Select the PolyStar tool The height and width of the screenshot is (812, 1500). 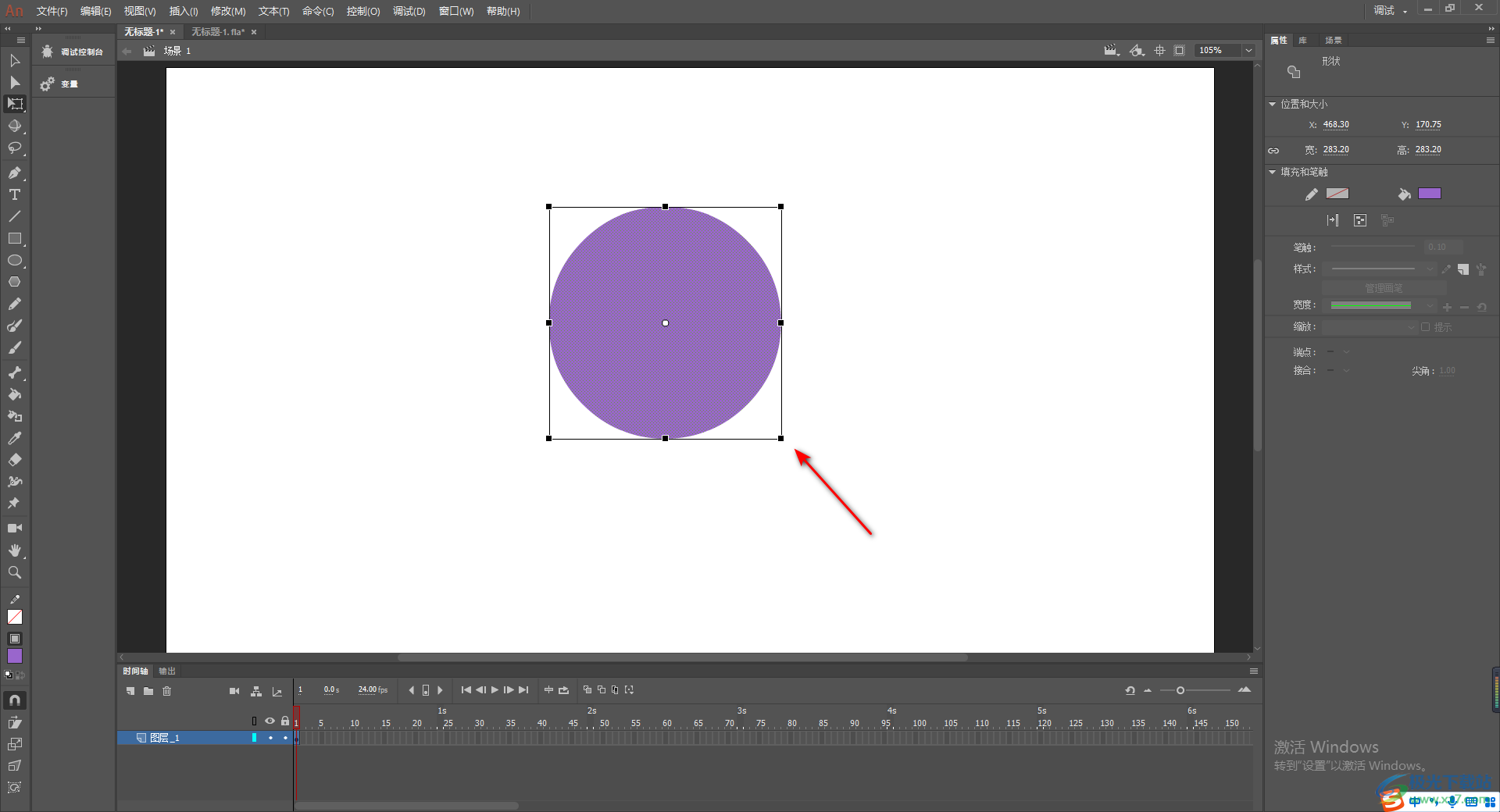(x=15, y=282)
